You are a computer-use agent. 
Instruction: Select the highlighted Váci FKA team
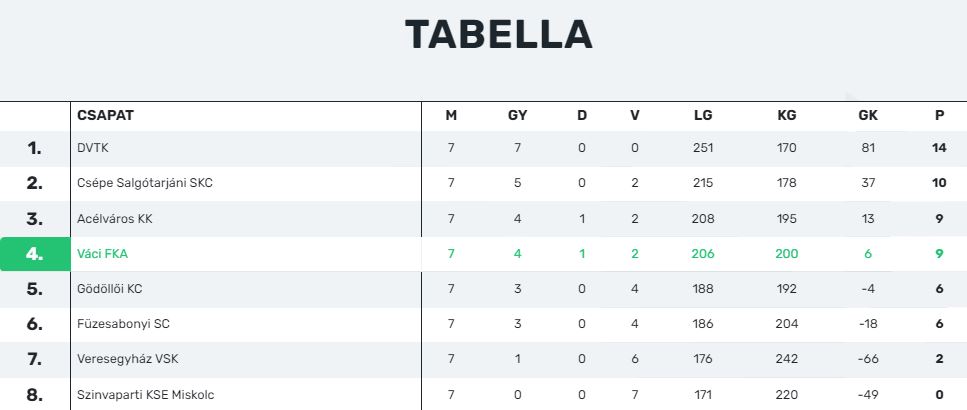pyautogui.click(x=102, y=253)
